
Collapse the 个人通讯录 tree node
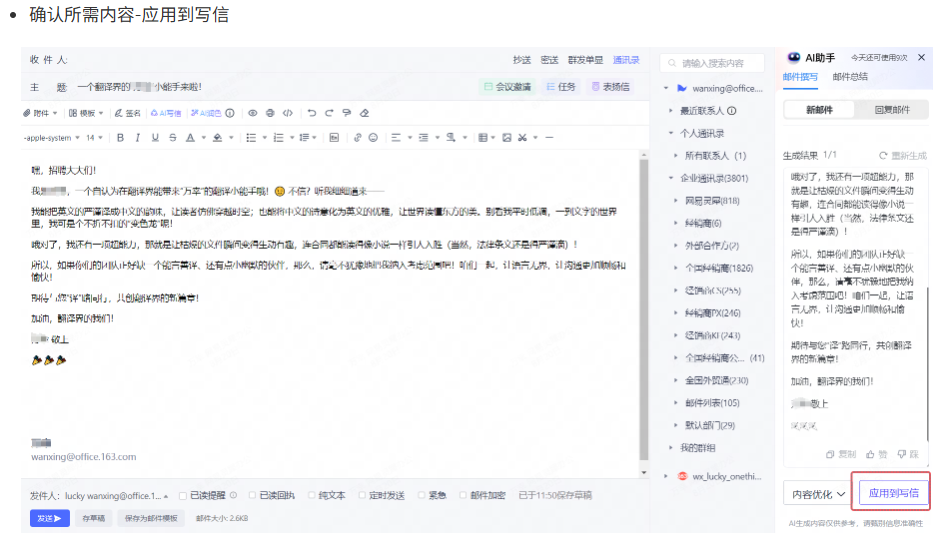click(x=671, y=133)
